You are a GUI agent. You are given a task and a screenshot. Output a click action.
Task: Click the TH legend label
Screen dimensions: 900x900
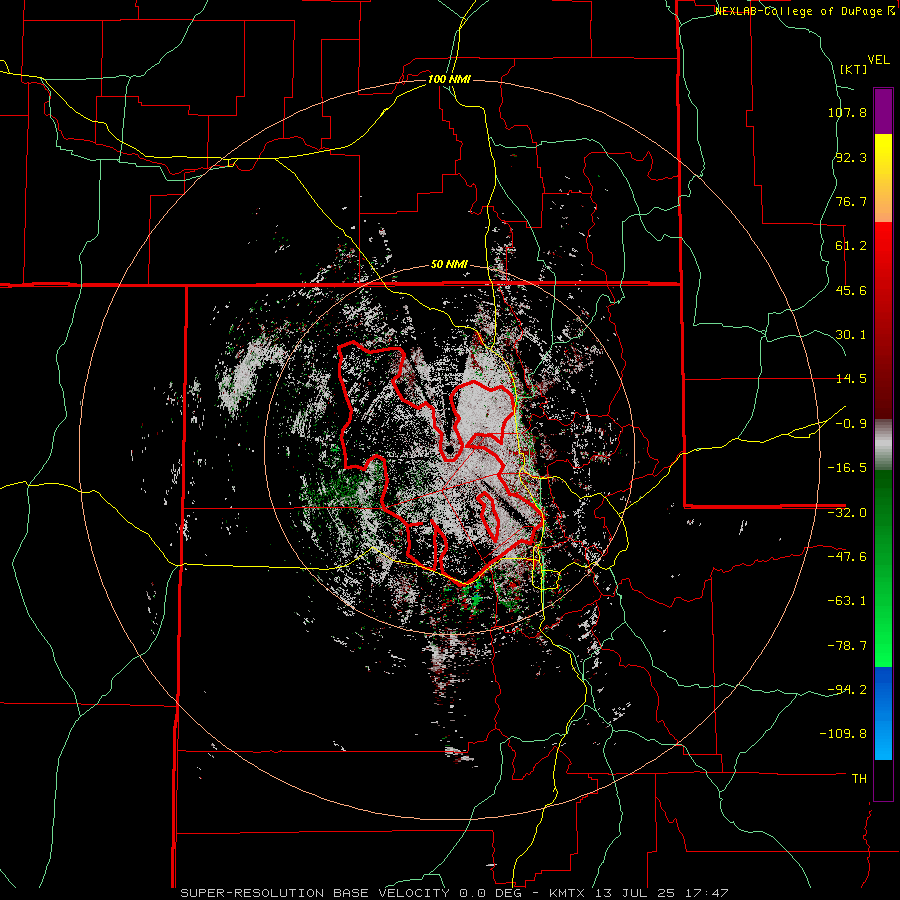click(859, 779)
